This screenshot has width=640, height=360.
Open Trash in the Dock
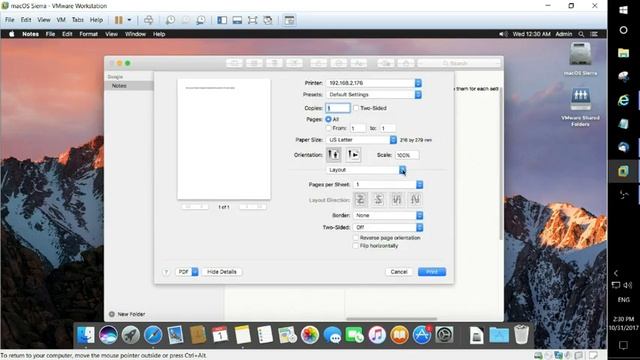[521, 335]
